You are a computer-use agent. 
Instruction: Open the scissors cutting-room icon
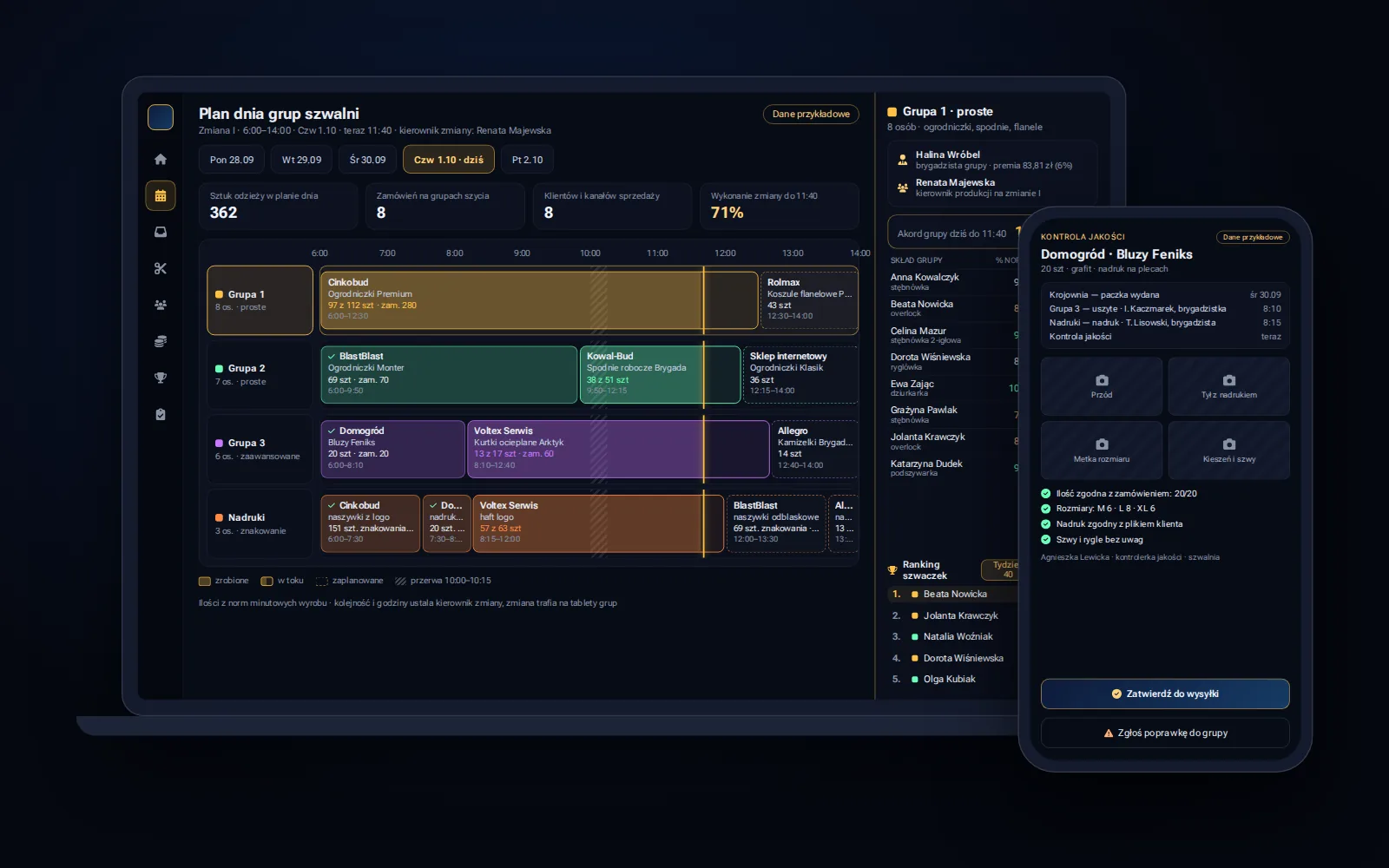161,268
